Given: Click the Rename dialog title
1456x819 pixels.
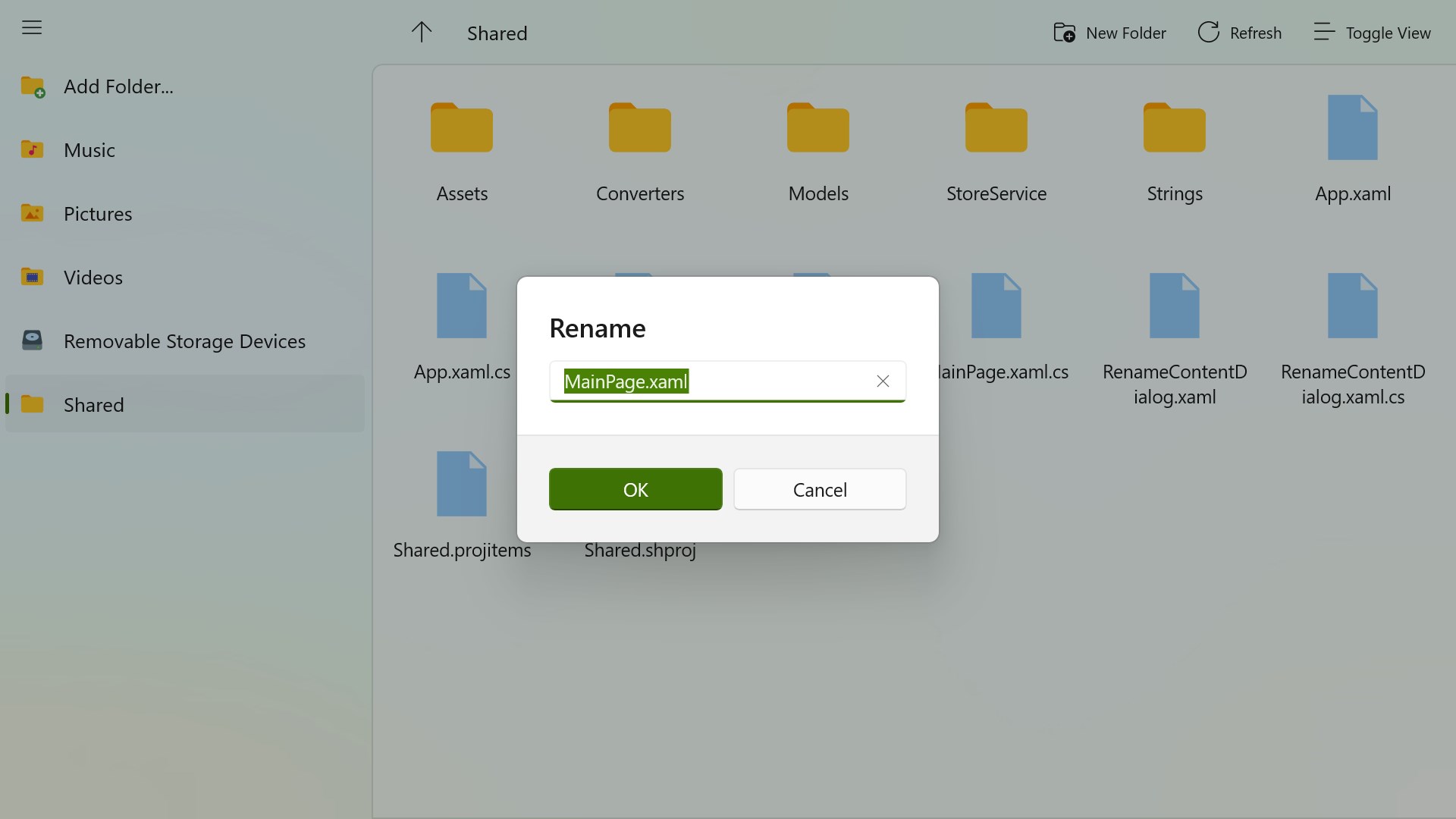Looking at the screenshot, I should pos(598,328).
